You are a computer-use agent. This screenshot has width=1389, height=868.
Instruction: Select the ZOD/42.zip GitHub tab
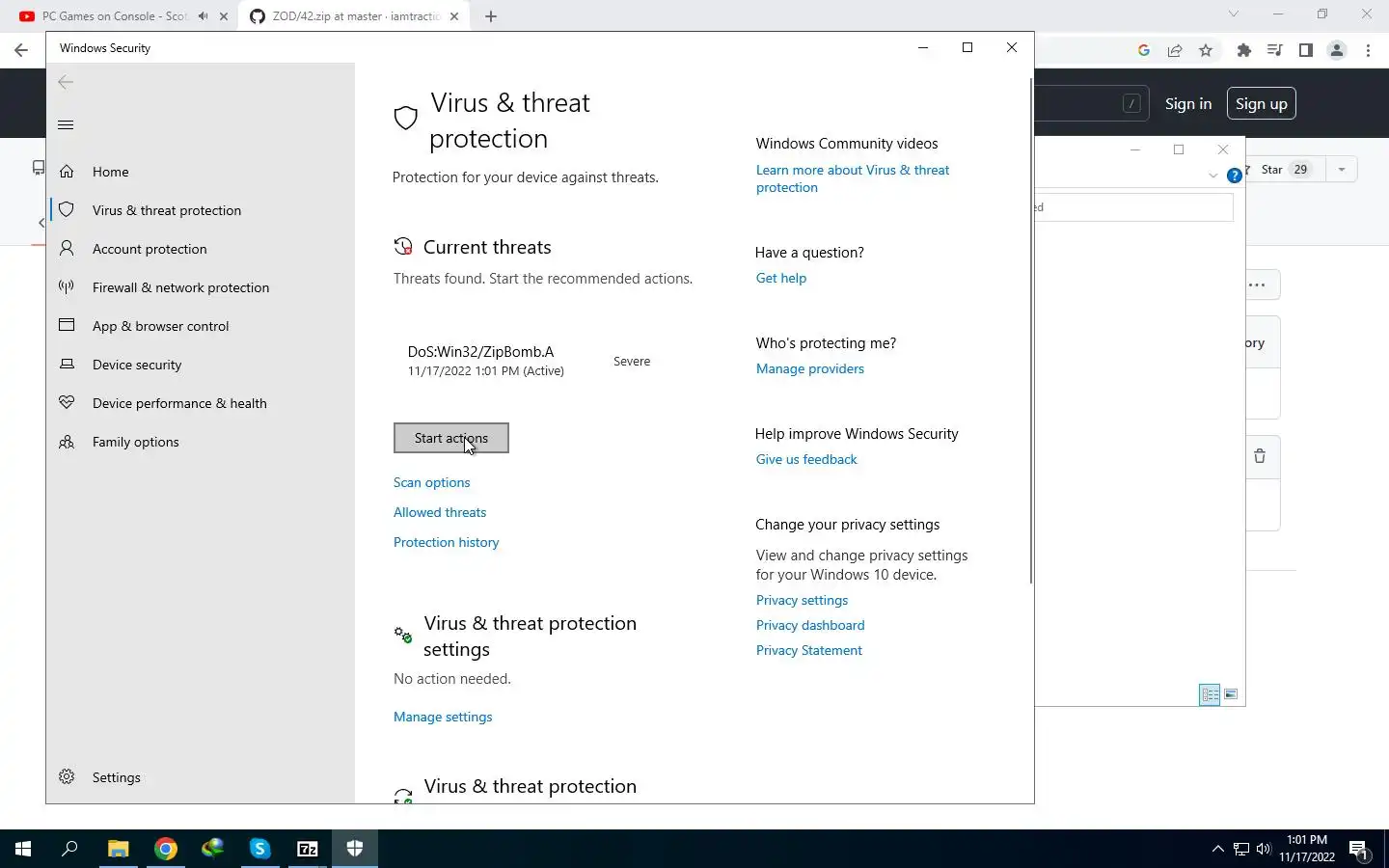[355, 16]
